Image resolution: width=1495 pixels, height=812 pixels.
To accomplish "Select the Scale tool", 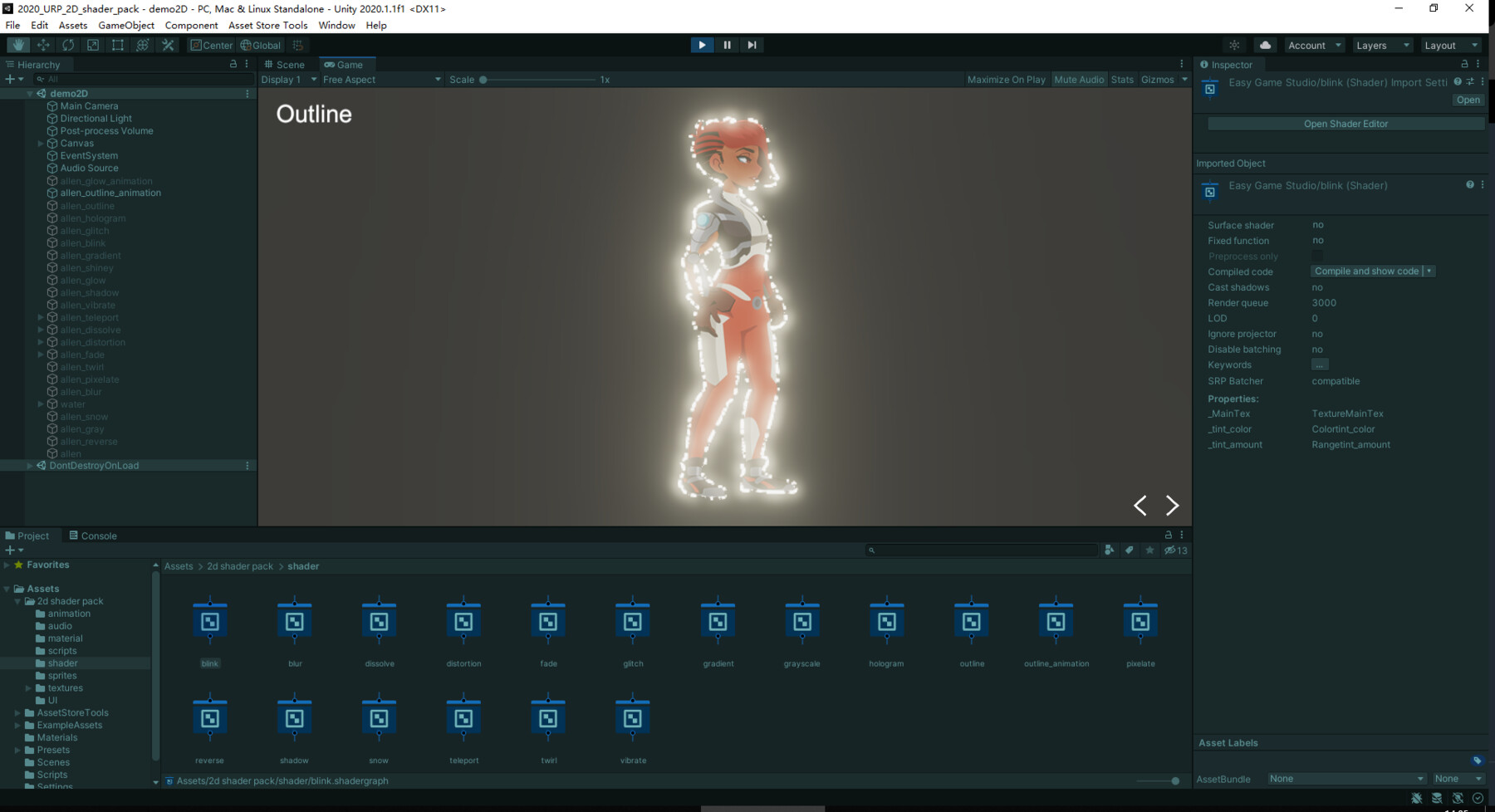I will point(93,45).
